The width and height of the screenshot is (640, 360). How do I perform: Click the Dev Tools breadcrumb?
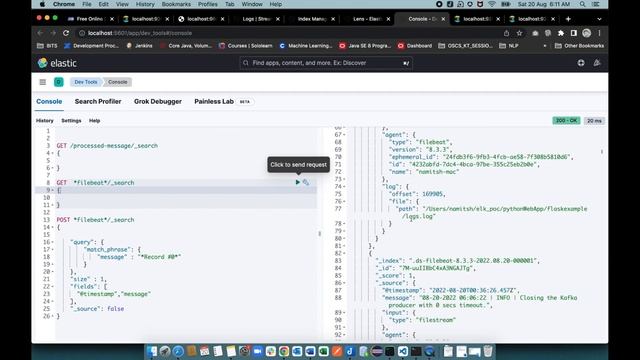(x=86, y=82)
